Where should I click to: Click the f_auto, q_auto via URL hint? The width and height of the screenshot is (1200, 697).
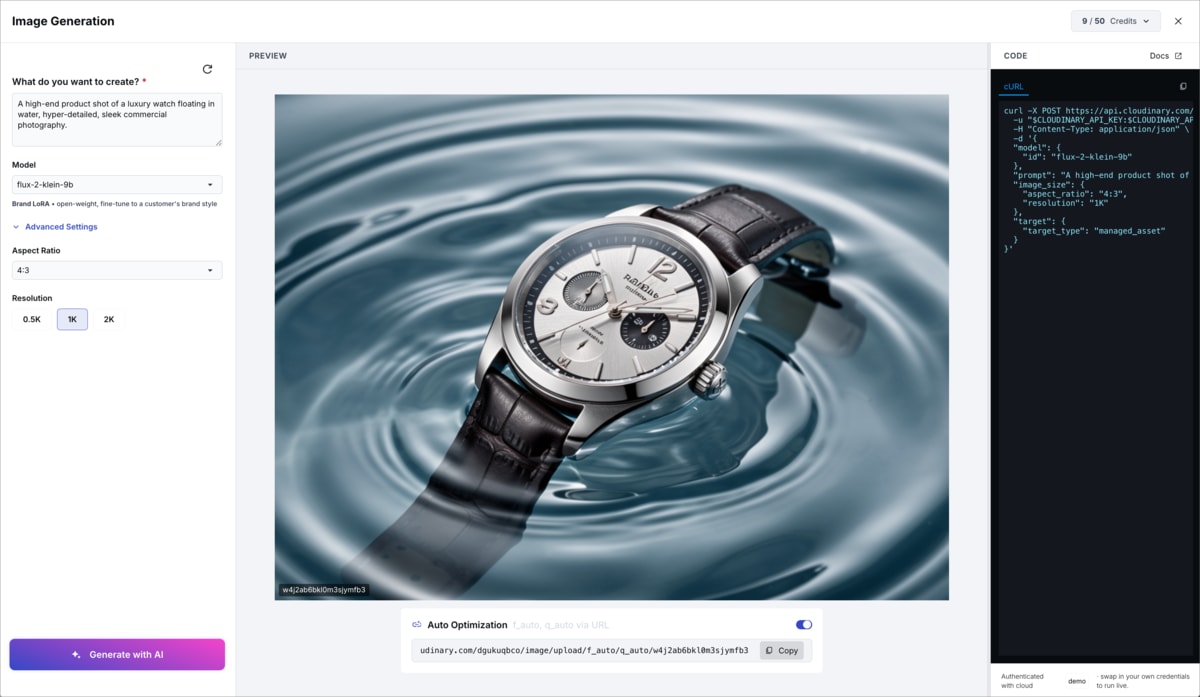coord(560,625)
